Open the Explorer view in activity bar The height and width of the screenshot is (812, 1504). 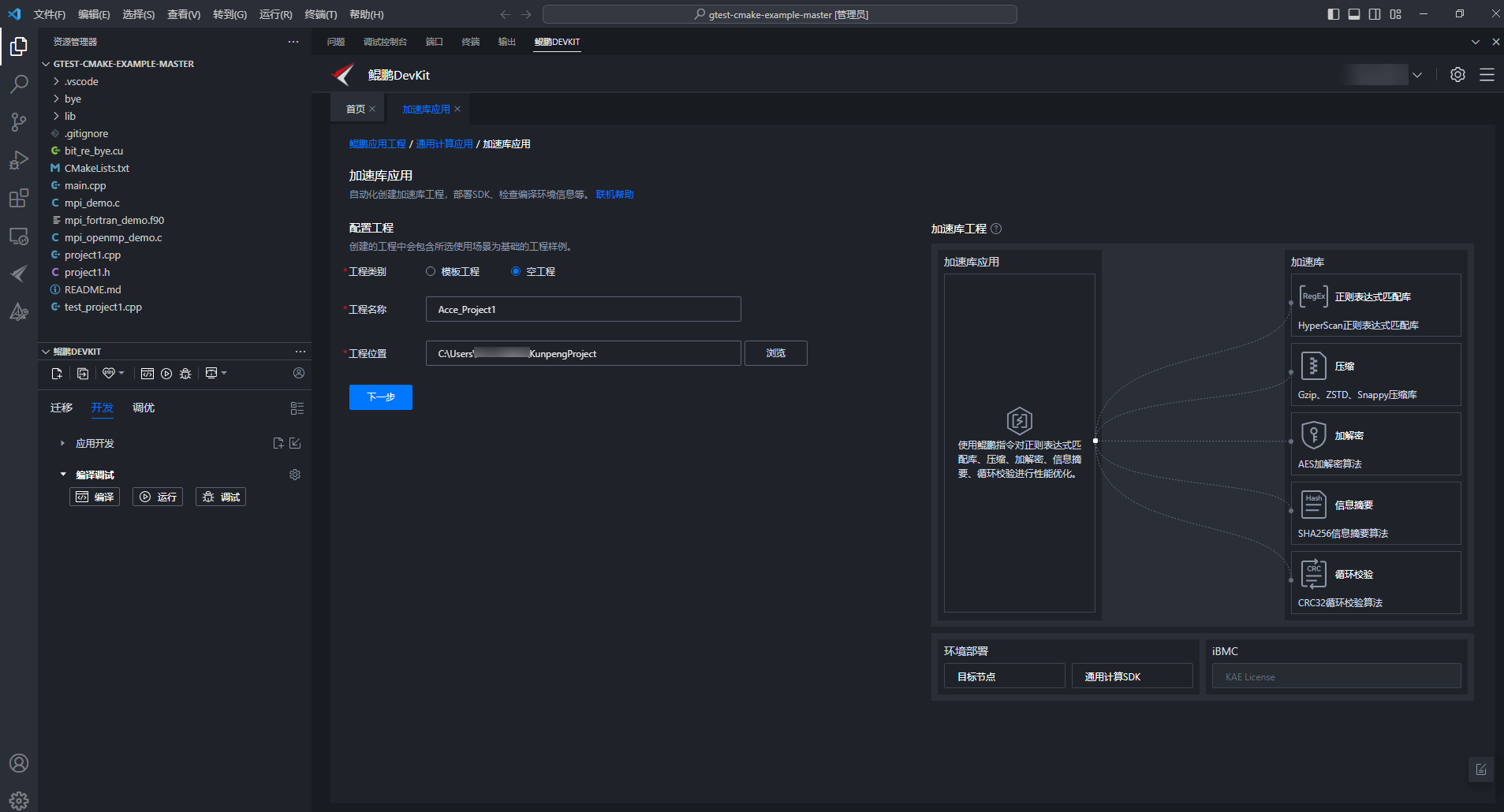tap(19, 47)
